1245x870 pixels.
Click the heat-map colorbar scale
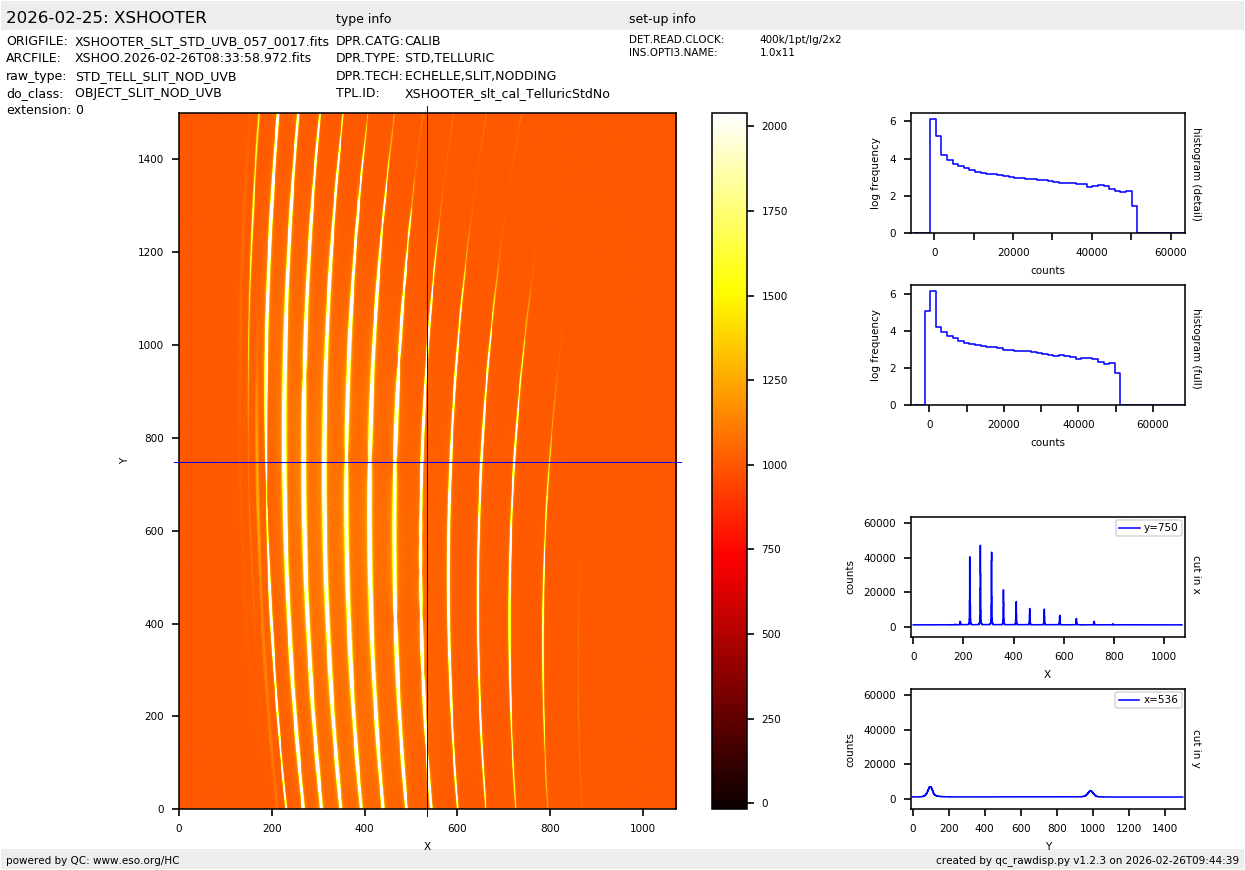(x=729, y=460)
